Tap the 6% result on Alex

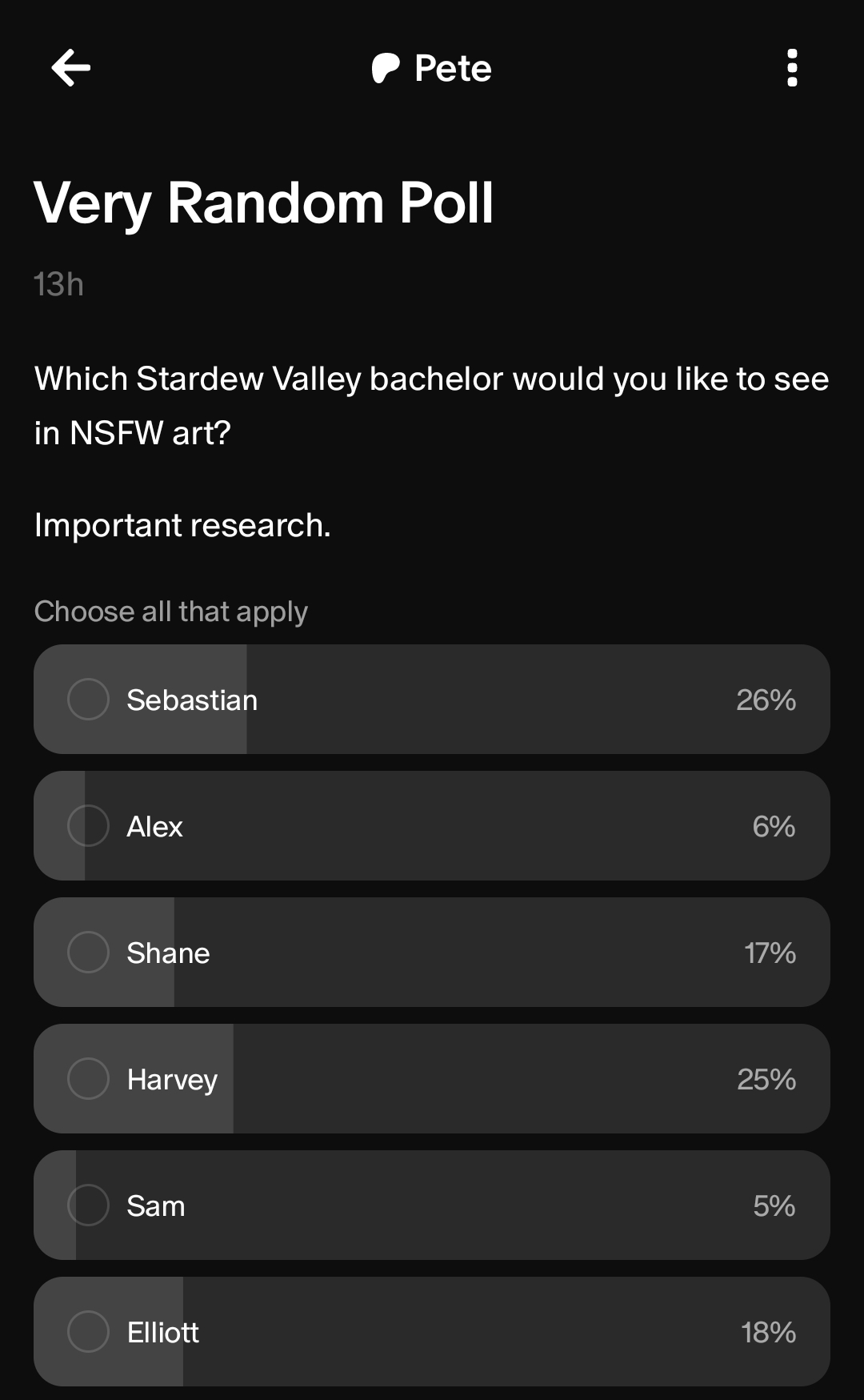(774, 827)
